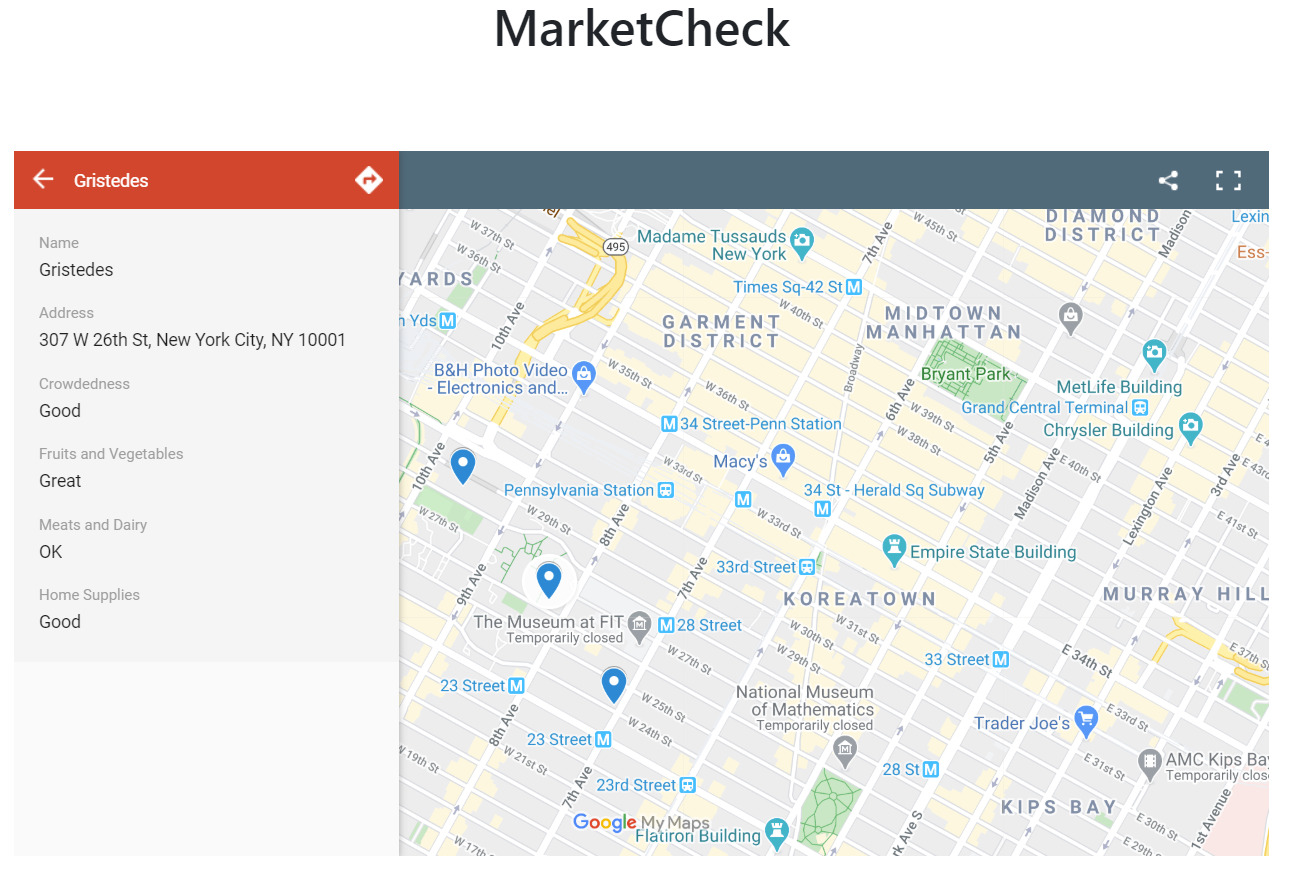Click the Times Sq-42 St metro icon
The height and width of the screenshot is (870, 1291).
854,287
